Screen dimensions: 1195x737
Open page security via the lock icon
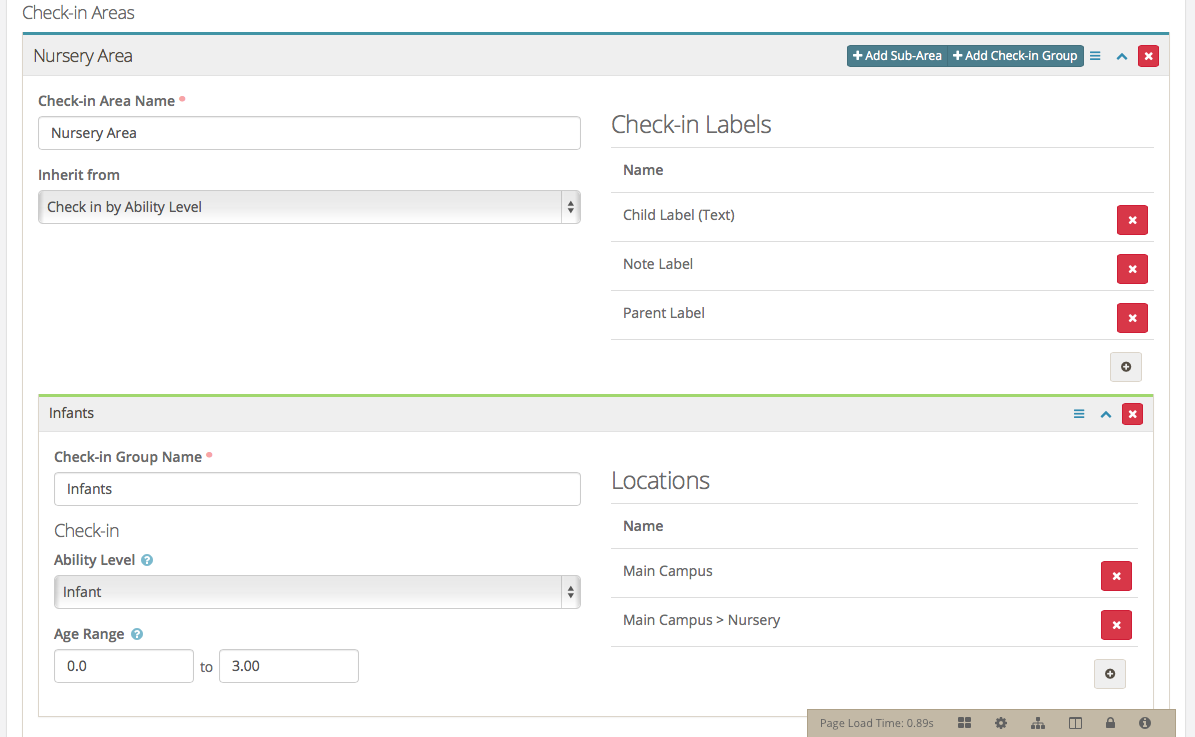1109,722
